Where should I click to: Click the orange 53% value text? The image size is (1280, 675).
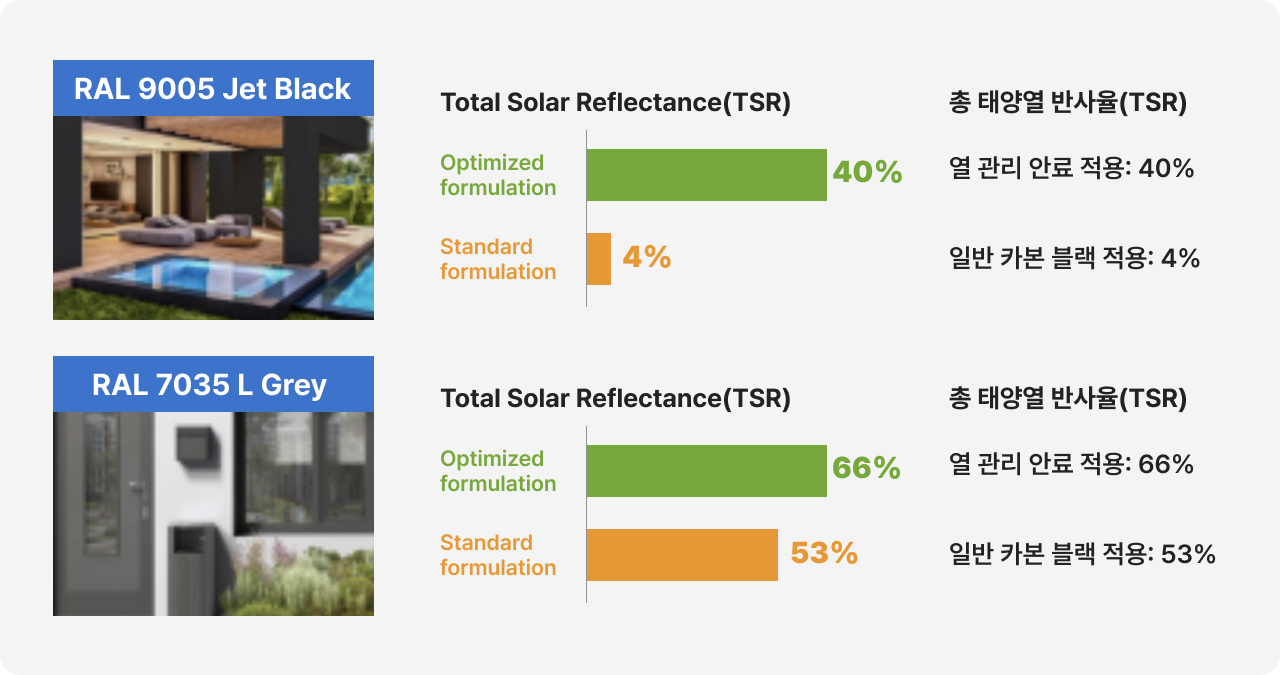click(x=824, y=553)
